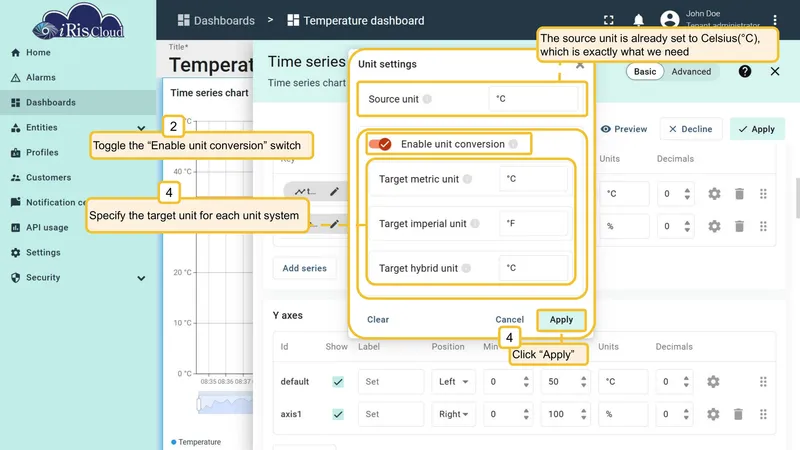The image size is (800, 450).
Task: Click the Decline button
Action: pyautogui.click(x=691, y=129)
